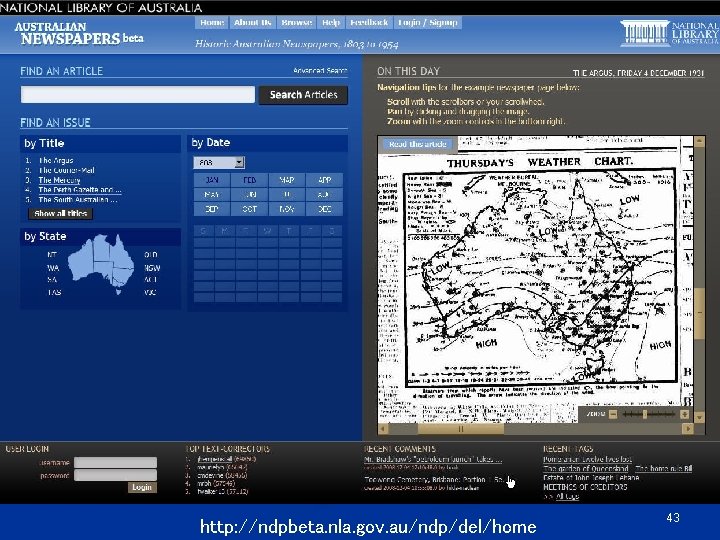Select the QLD state label
Image resolution: width=720 pixels, height=540 pixels.
pos(151,254)
